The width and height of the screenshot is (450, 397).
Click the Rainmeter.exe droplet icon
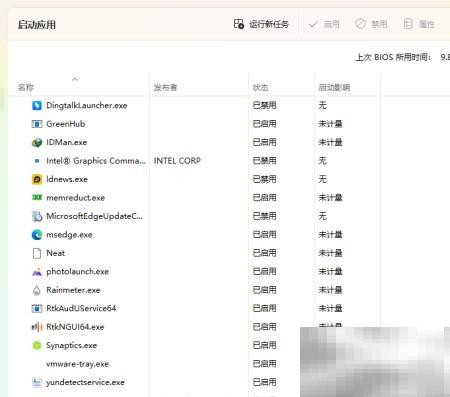click(37, 290)
